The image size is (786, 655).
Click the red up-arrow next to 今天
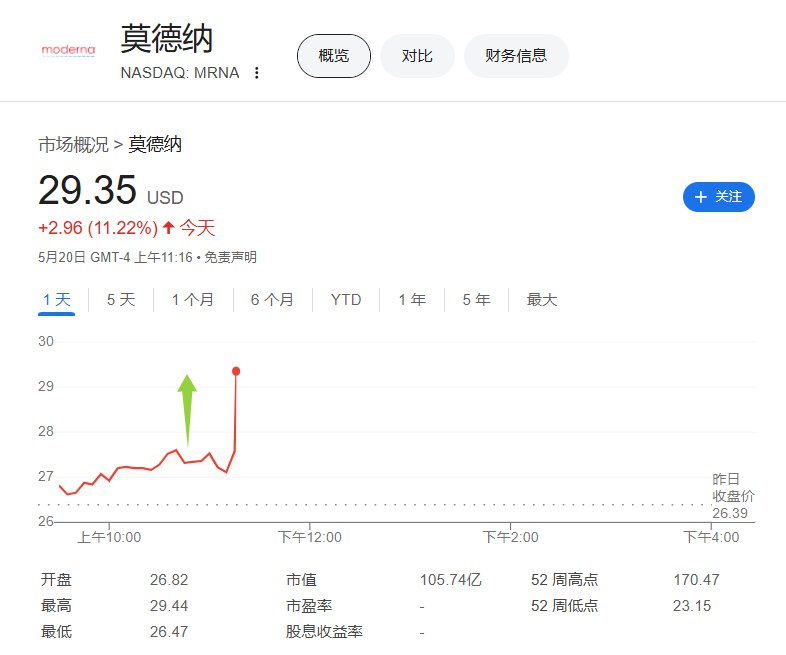(x=168, y=228)
